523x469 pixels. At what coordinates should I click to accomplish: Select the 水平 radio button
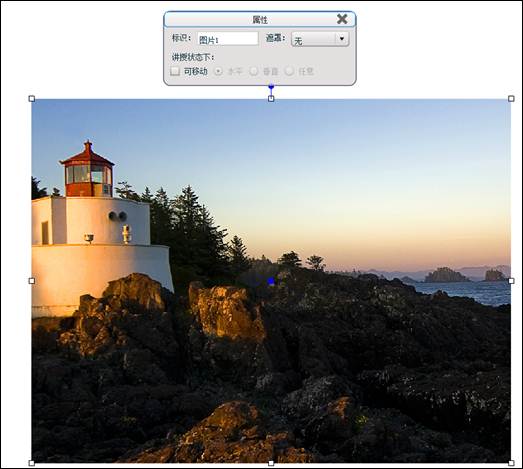pyautogui.click(x=218, y=71)
